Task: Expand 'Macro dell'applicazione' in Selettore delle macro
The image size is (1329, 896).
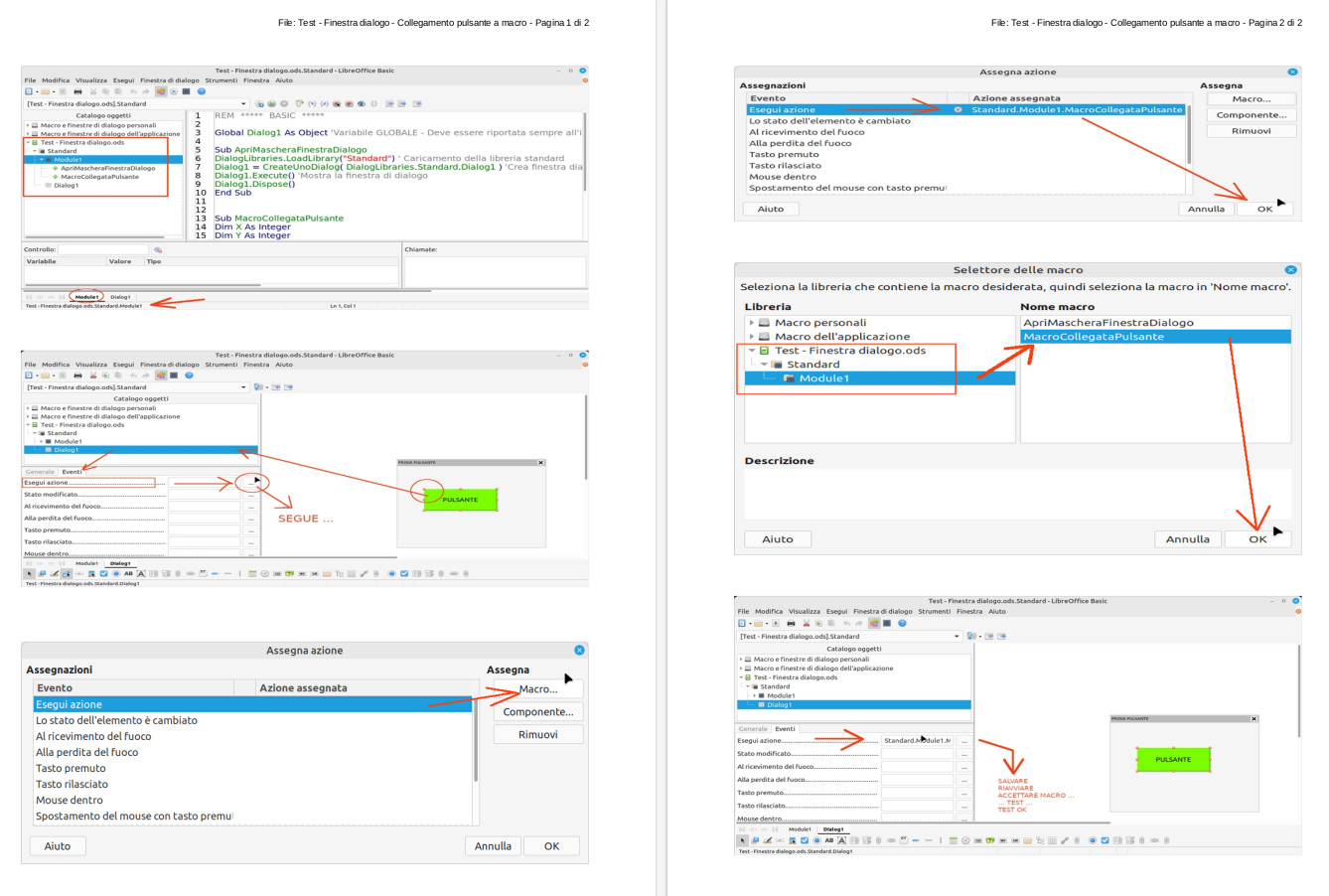Action: point(752,337)
